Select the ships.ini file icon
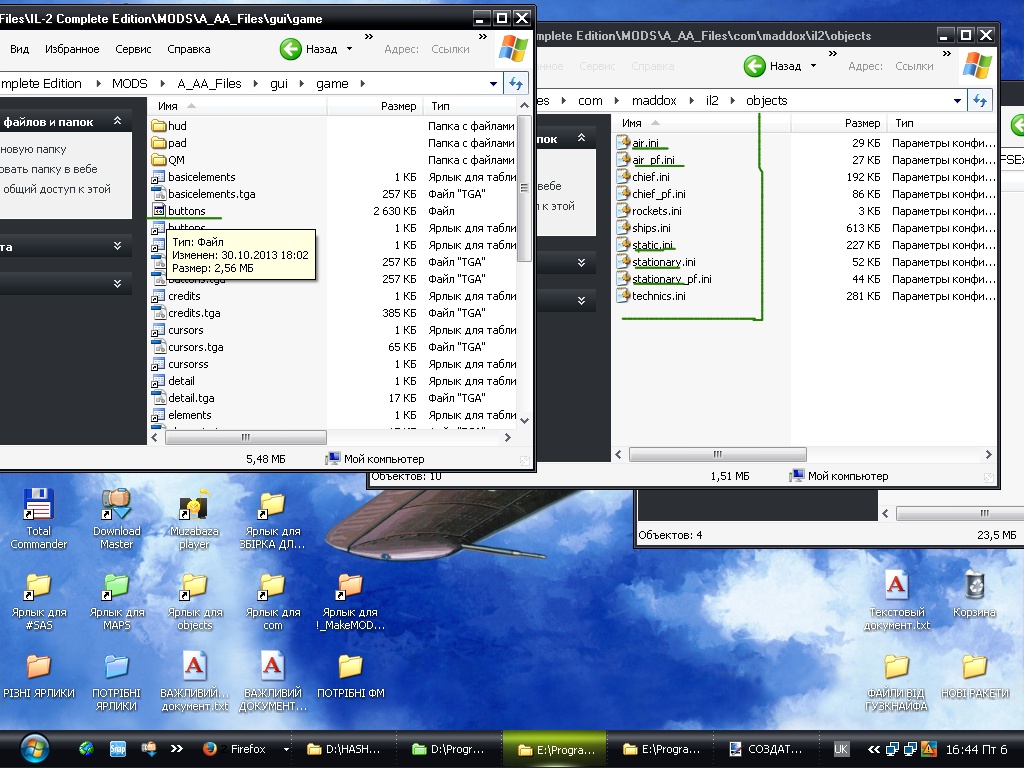The image size is (1024, 768). 622,228
